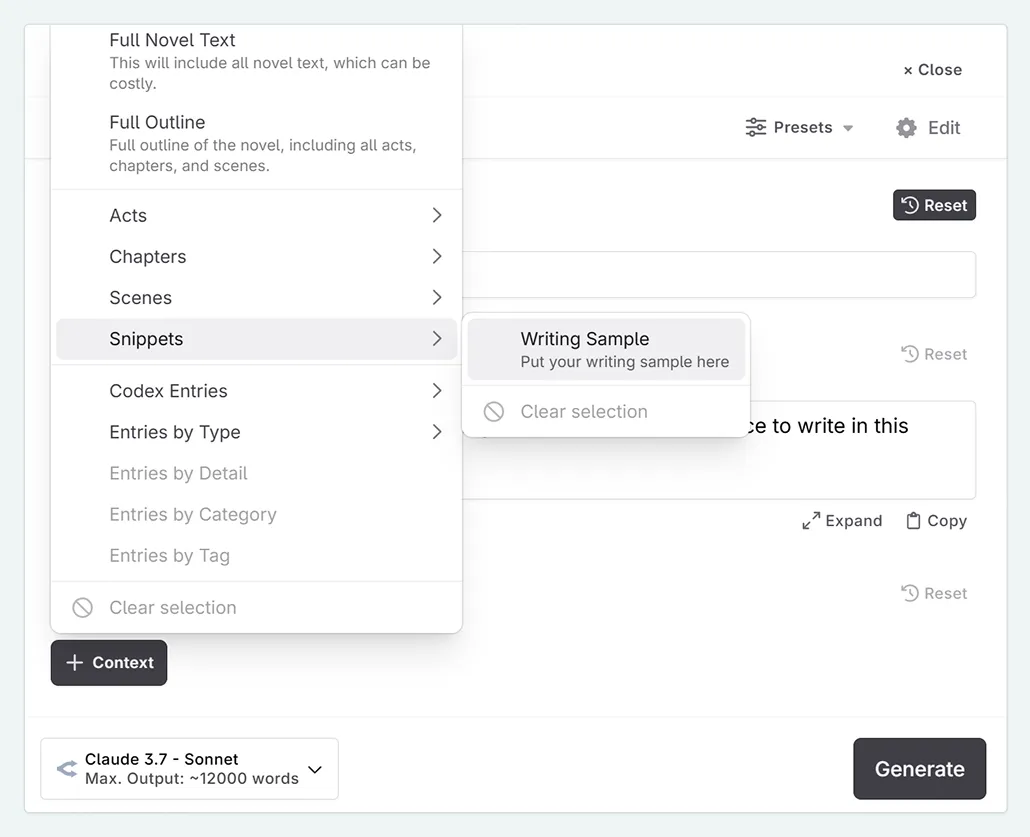This screenshot has height=837, width=1030.
Task: Click inside the empty prompt field
Action: coord(720,275)
